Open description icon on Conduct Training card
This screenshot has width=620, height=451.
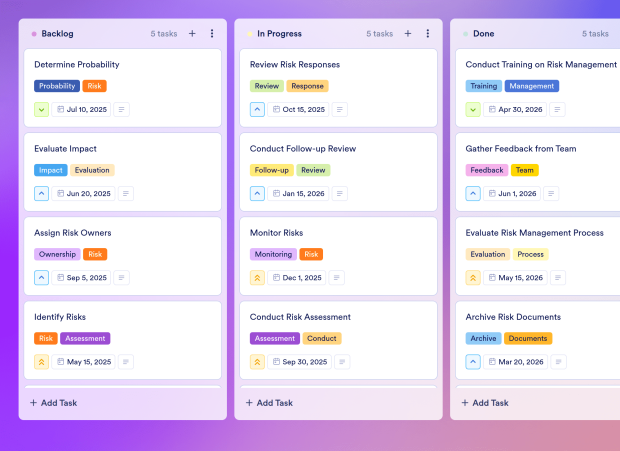(x=557, y=109)
